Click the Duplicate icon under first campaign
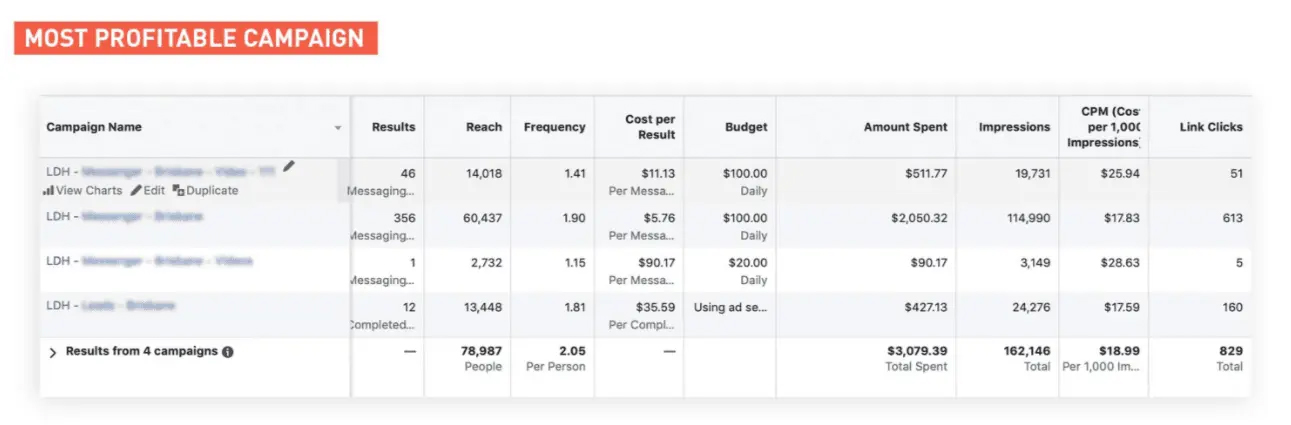Viewport: 1291px width, 425px height. point(178,190)
